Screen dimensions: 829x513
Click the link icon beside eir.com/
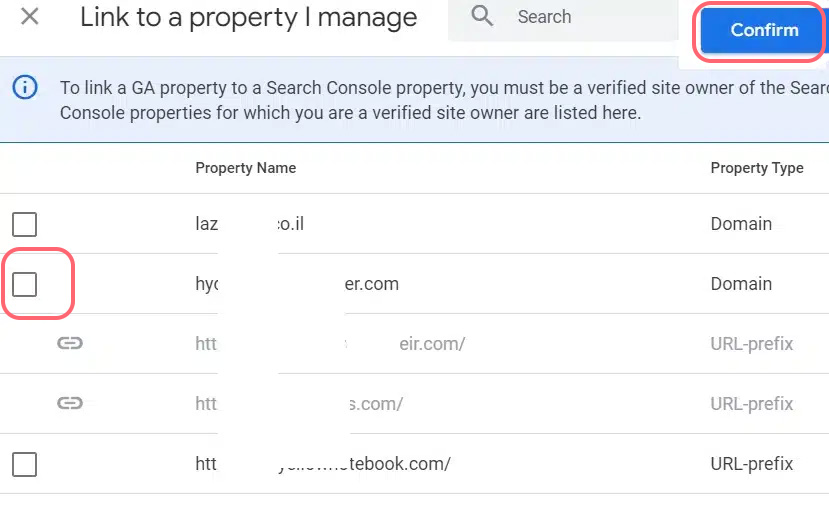pyautogui.click(x=70, y=344)
